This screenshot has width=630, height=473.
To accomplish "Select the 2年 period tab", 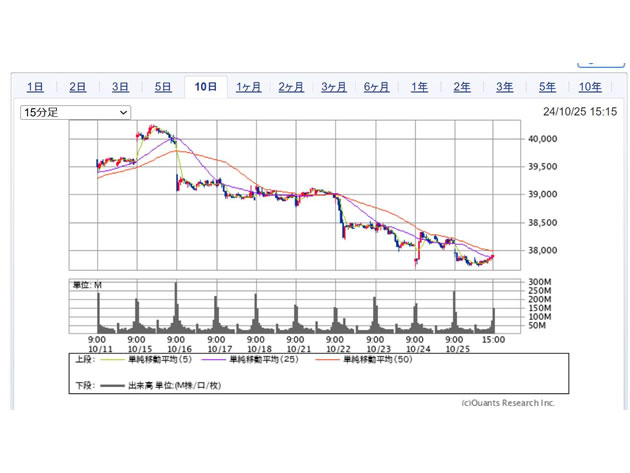I will tap(462, 87).
